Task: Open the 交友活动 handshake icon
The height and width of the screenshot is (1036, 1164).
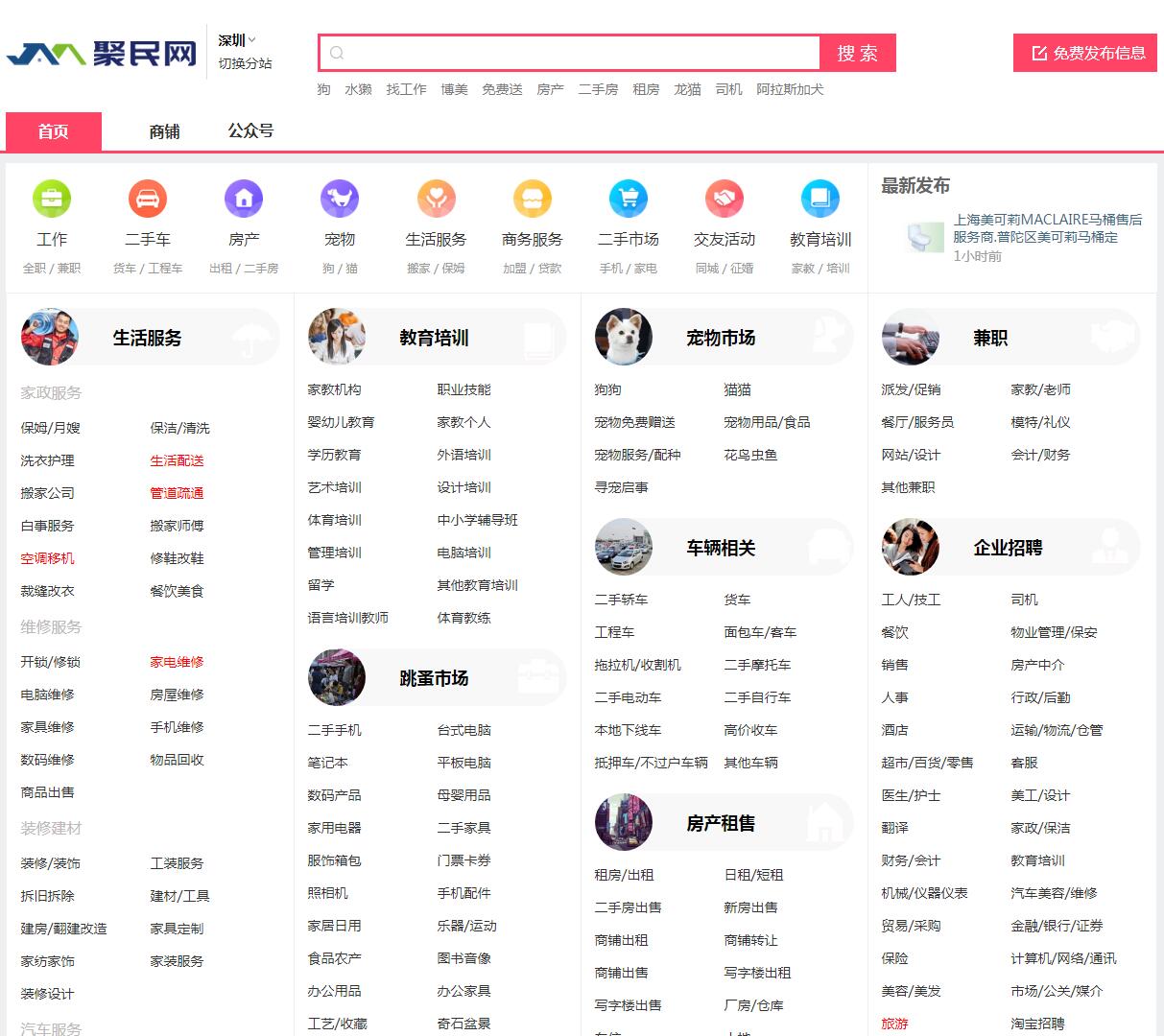Action: (x=725, y=199)
